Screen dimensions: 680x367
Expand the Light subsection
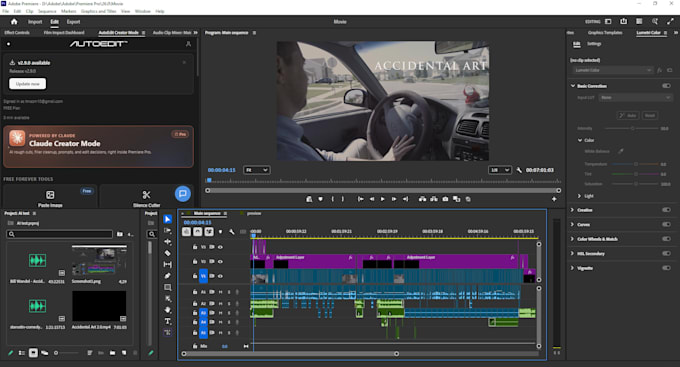tap(579, 196)
